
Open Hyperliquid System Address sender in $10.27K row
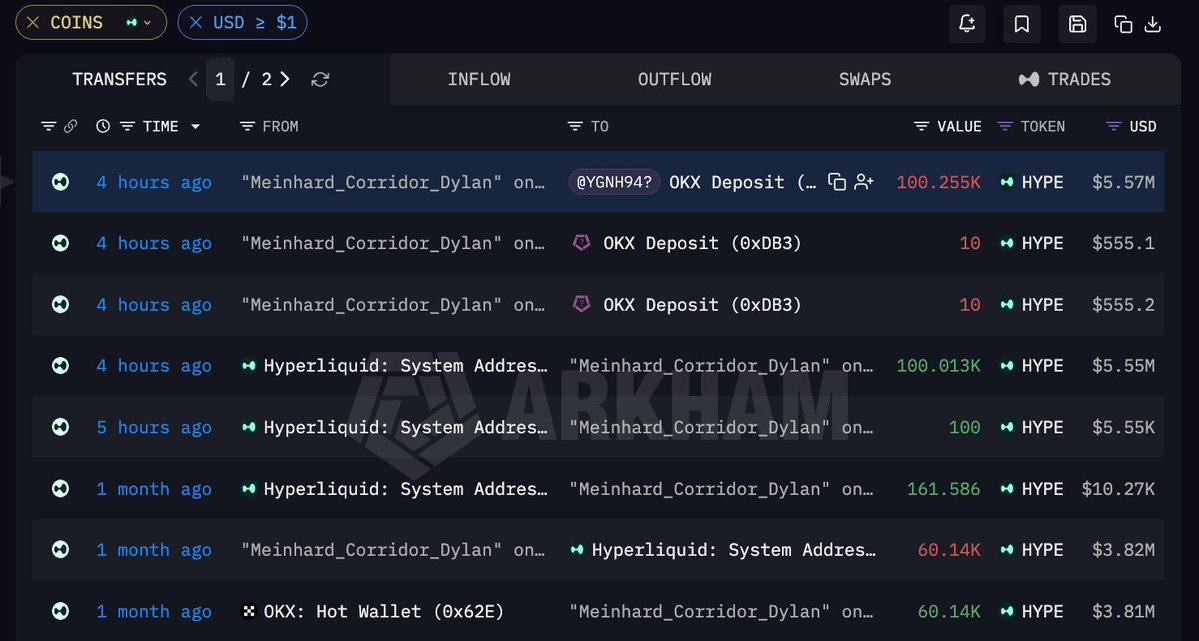(x=405, y=489)
